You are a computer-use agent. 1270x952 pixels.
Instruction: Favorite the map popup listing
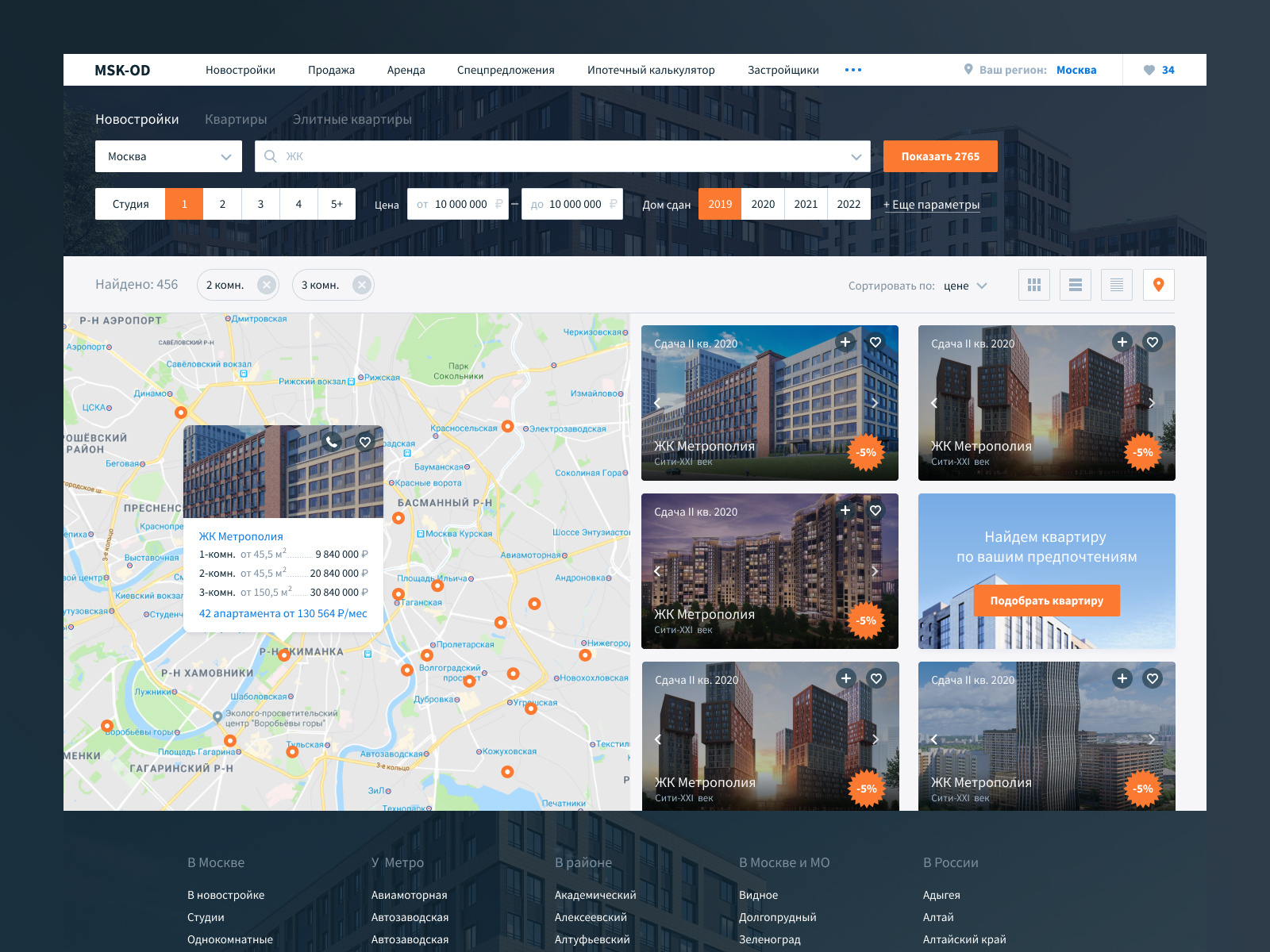point(364,442)
